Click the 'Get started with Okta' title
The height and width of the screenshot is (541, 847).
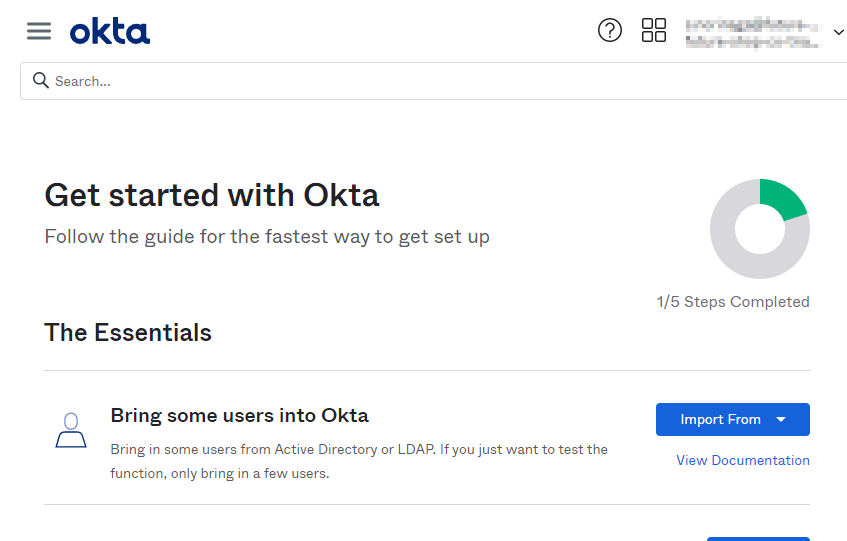coord(212,195)
